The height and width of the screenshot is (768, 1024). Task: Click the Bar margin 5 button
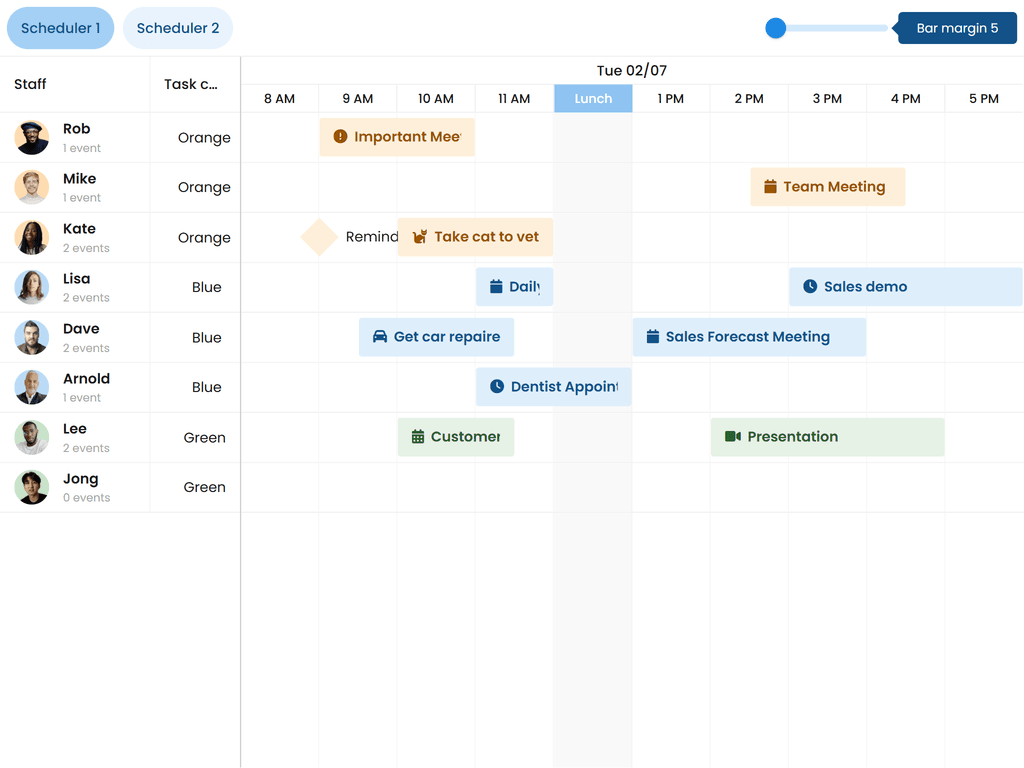coord(956,28)
